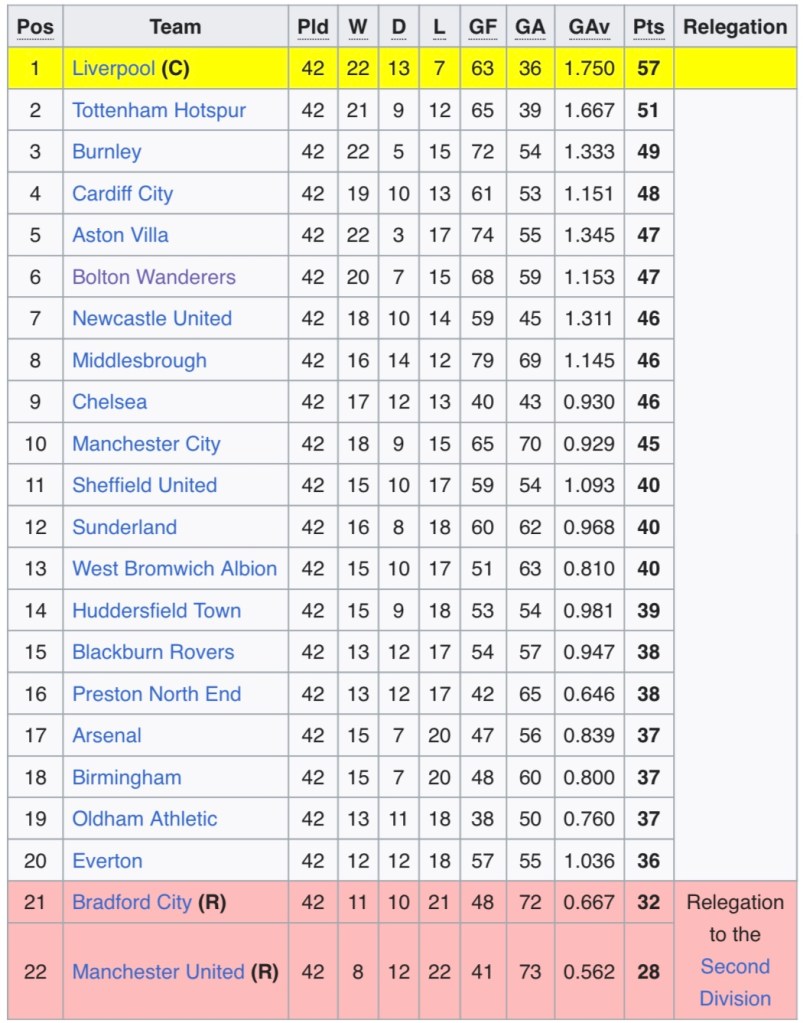Click the Bradford City link
Screen dimensions: 803x1023
pos(131,903)
